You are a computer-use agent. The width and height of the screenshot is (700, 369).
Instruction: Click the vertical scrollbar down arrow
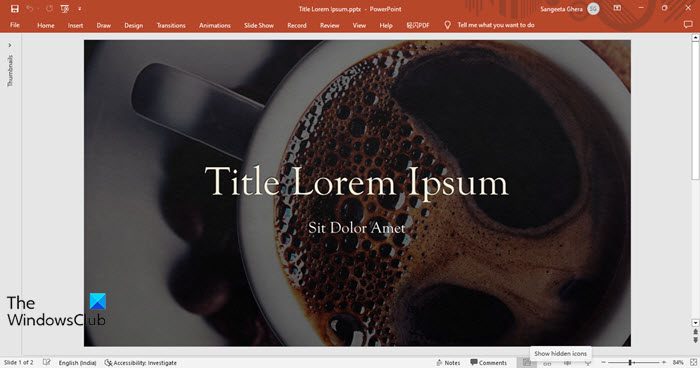click(x=695, y=322)
